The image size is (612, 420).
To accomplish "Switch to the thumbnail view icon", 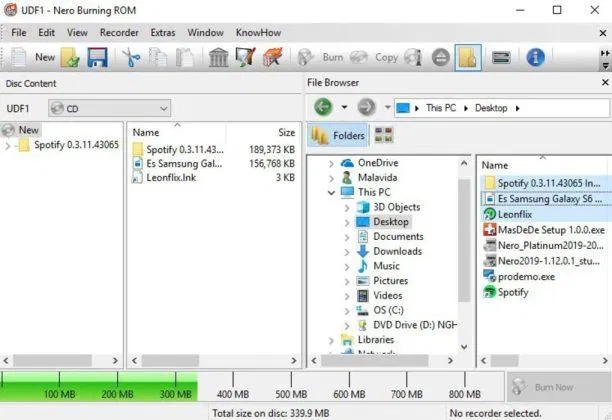I will pyautogui.click(x=384, y=135).
